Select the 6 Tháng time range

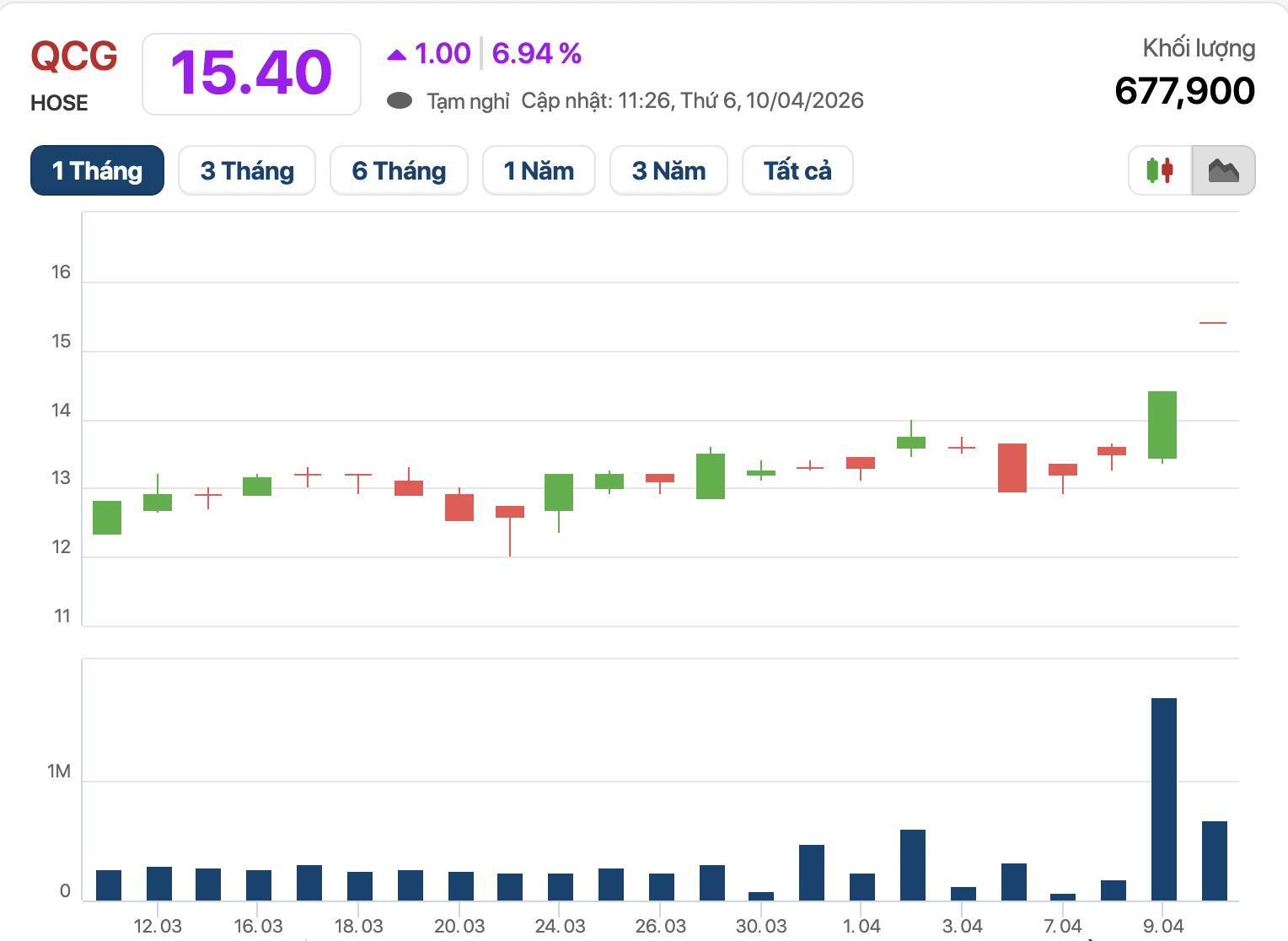[x=399, y=170]
